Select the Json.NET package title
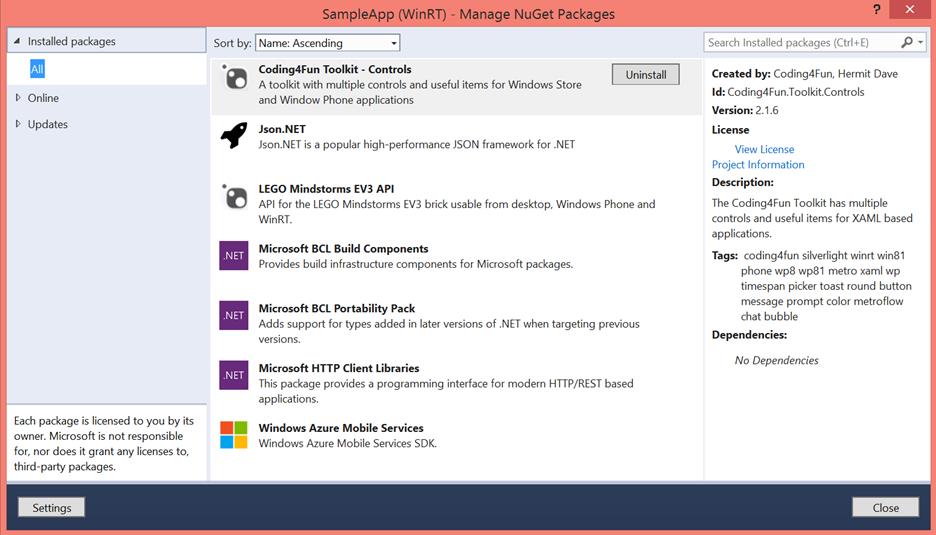The height and width of the screenshot is (535, 936). point(282,129)
